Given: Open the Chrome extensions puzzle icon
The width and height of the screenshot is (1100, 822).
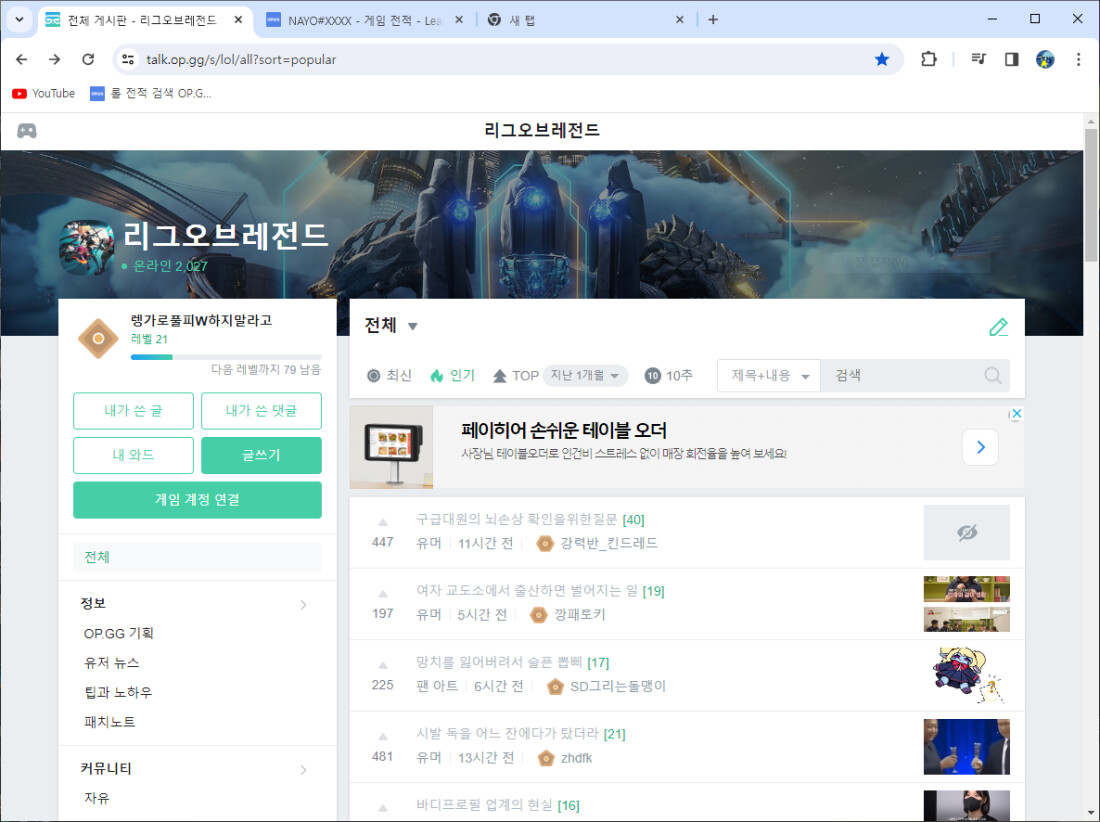Looking at the screenshot, I should [x=929, y=60].
